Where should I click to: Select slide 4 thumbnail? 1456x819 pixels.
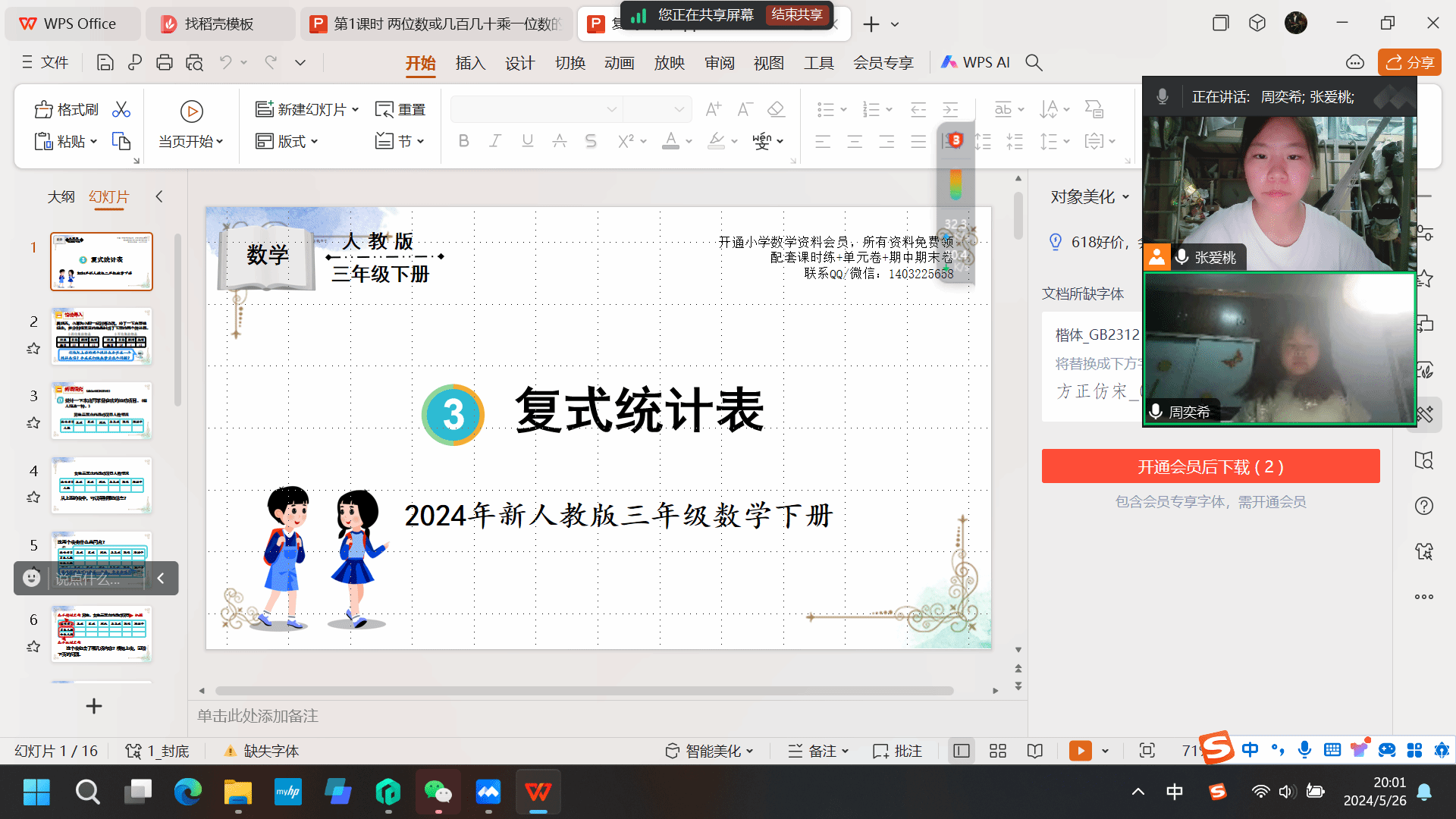pos(102,485)
